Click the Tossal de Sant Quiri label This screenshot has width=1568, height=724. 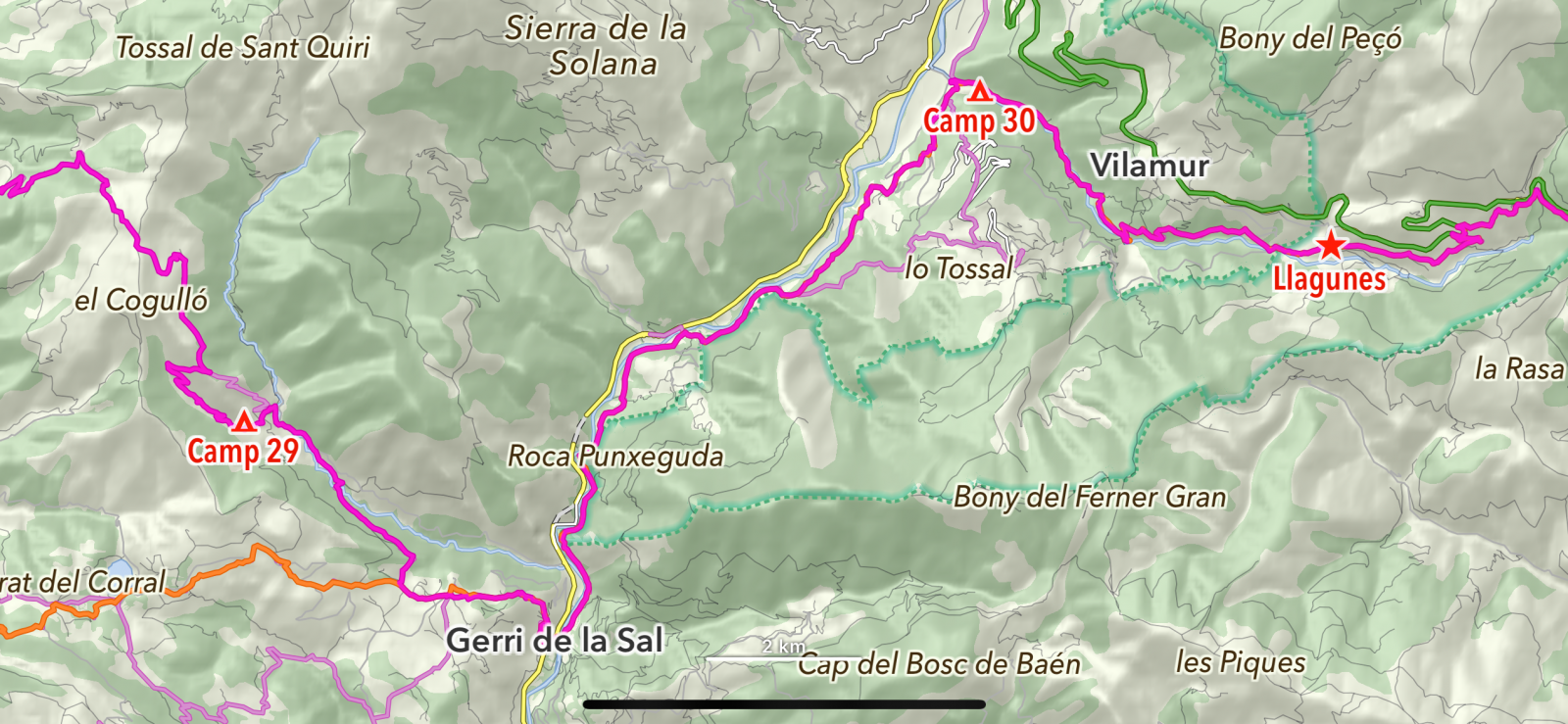(243, 47)
